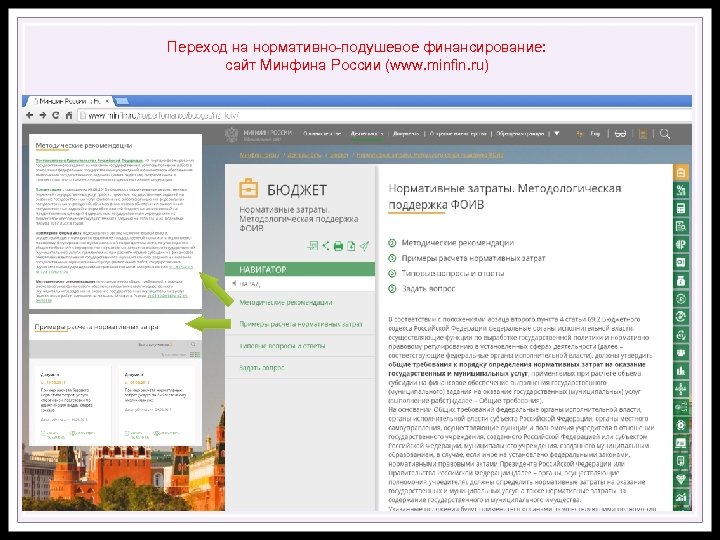720x540 pixels.
Task: Open the growth chart icon at the sidebar bottom
Action: click(x=681, y=497)
